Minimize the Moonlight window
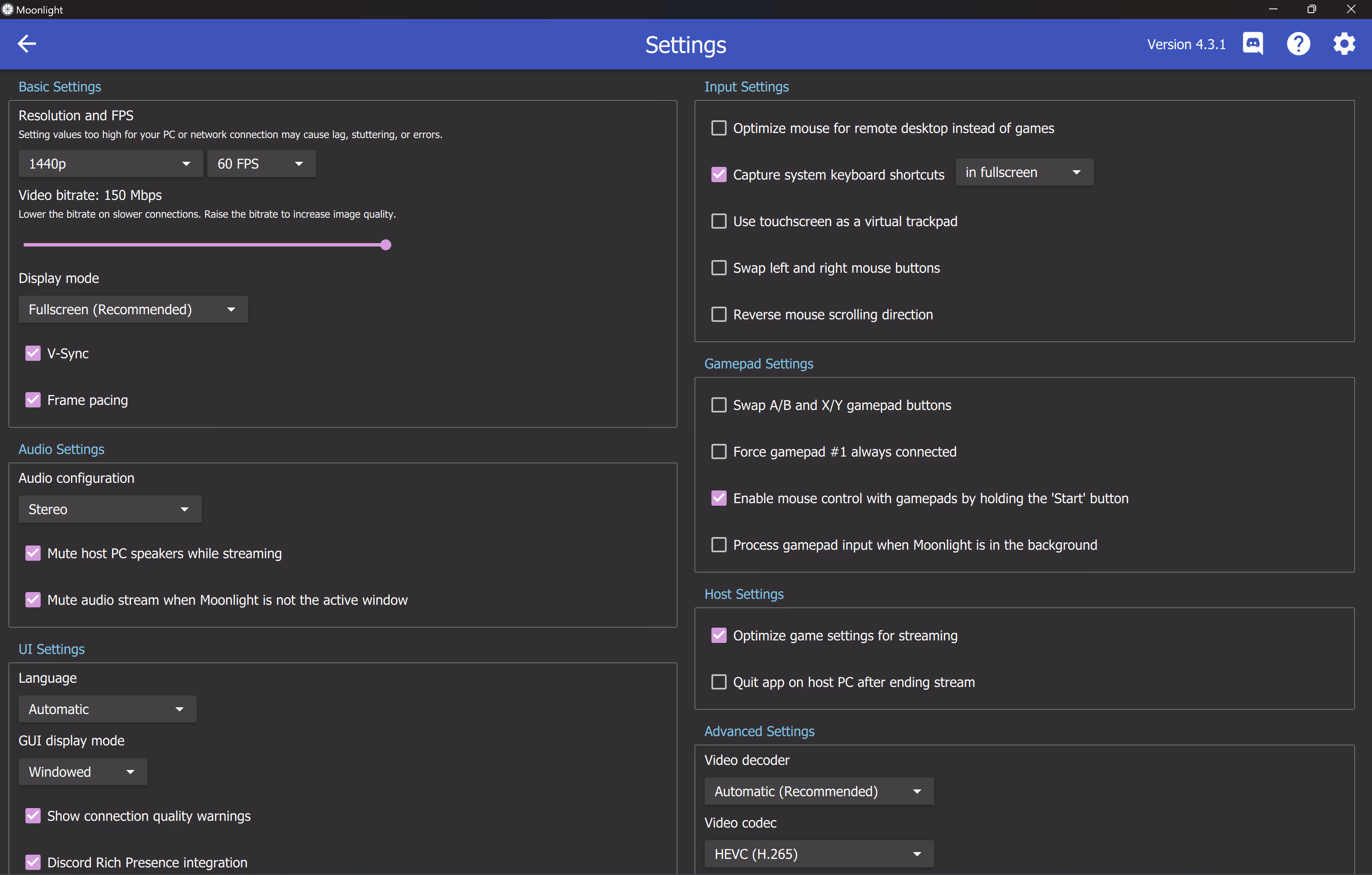 (x=1273, y=9)
